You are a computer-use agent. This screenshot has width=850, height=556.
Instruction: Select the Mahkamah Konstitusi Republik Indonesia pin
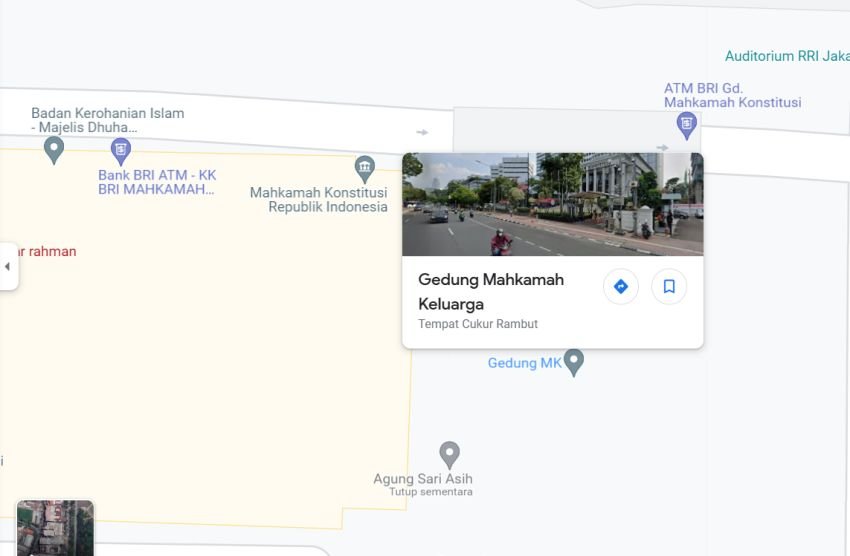(365, 169)
